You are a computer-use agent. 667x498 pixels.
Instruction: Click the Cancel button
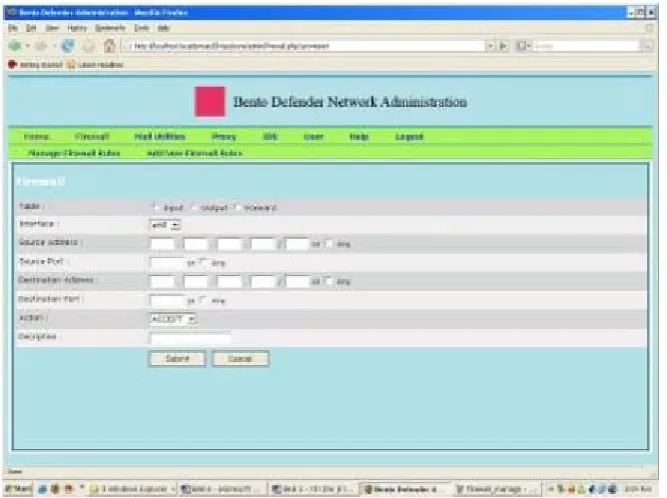(x=240, y=359)
